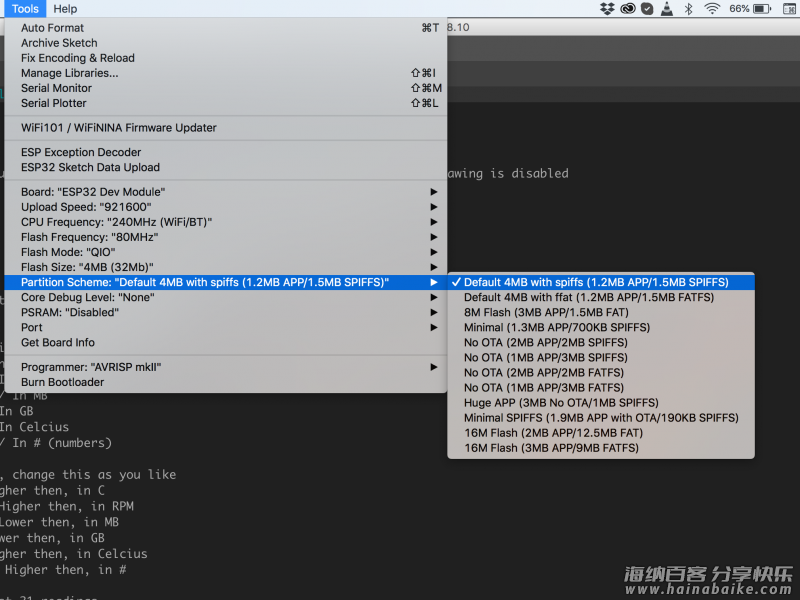Image resolution: width=800 pixels, height=600 pixels.
Task: Open Serial Plotter
Action: (226, 103)
